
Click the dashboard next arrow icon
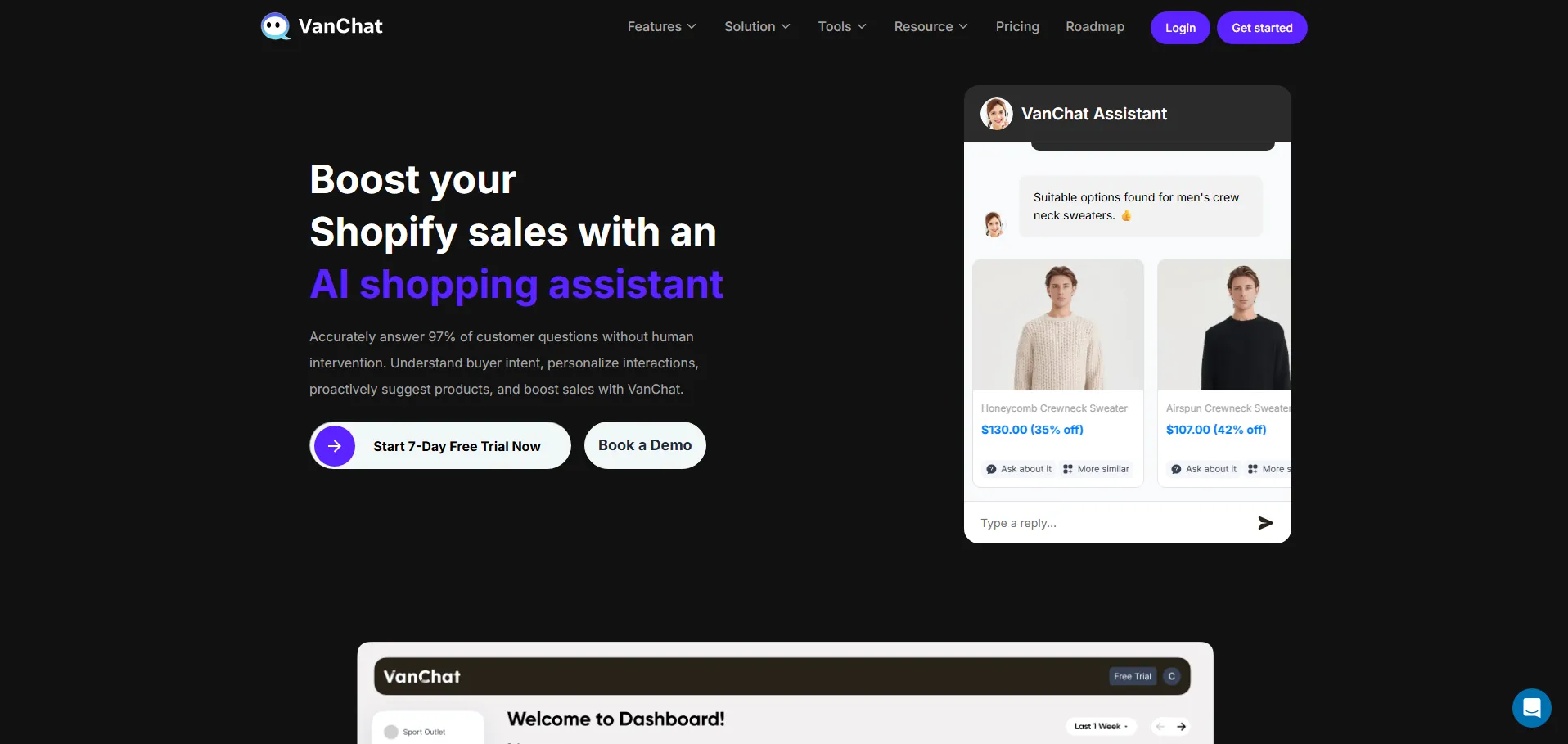click(1181, 726)
